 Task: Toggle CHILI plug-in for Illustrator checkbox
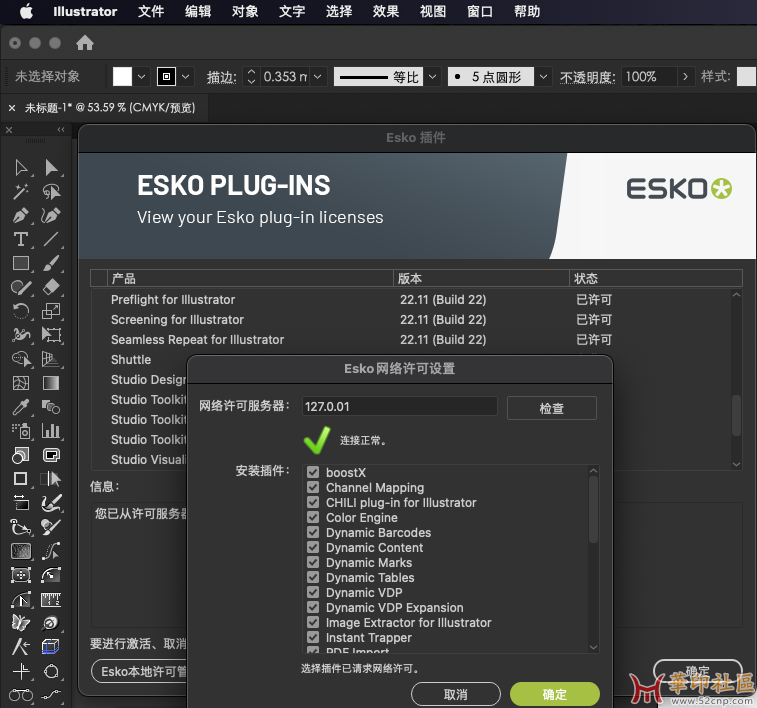click(x=313, y=502)
